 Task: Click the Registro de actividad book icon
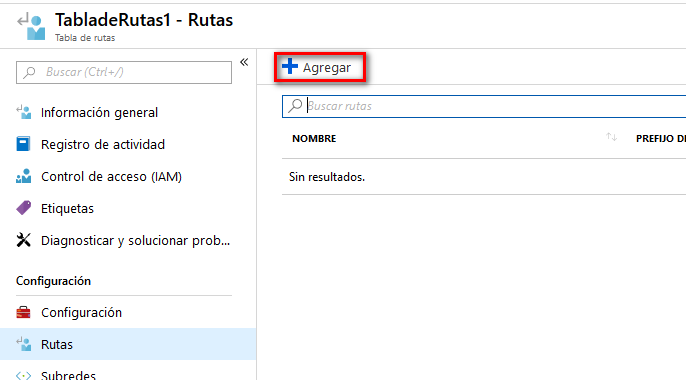coord(23,144)
